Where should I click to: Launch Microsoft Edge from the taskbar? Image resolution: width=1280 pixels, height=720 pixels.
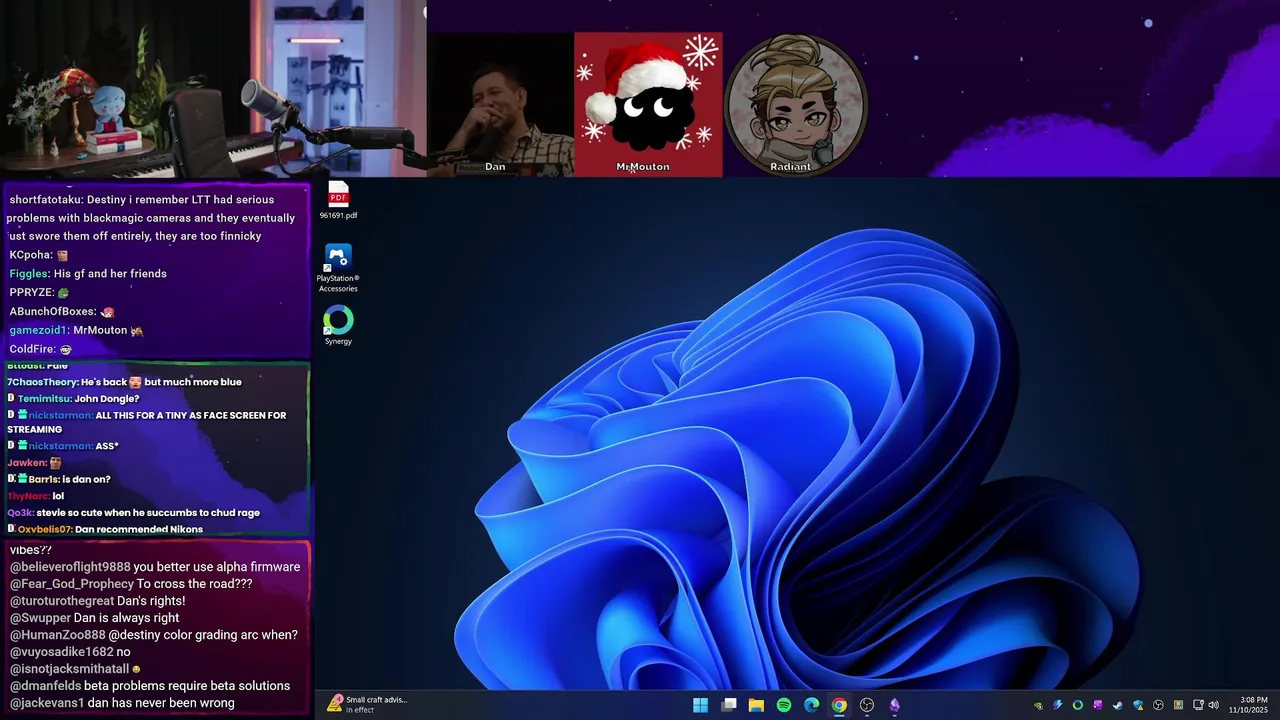pyautogui.click(x=812, y=705)
